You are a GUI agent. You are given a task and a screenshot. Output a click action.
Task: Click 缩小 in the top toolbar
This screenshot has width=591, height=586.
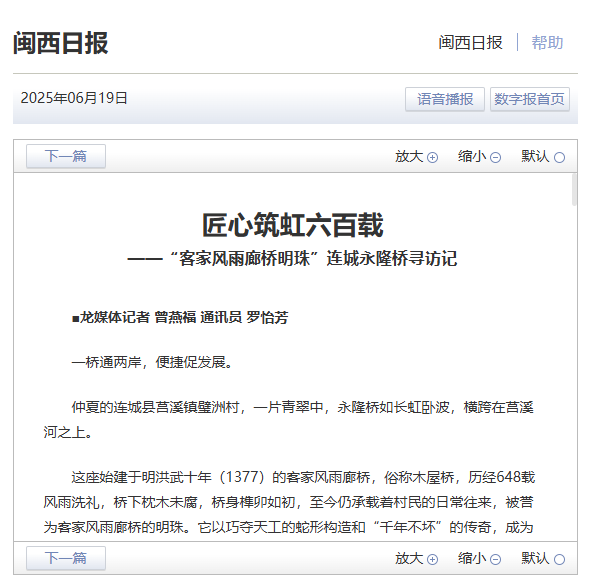tap(472, 156)
